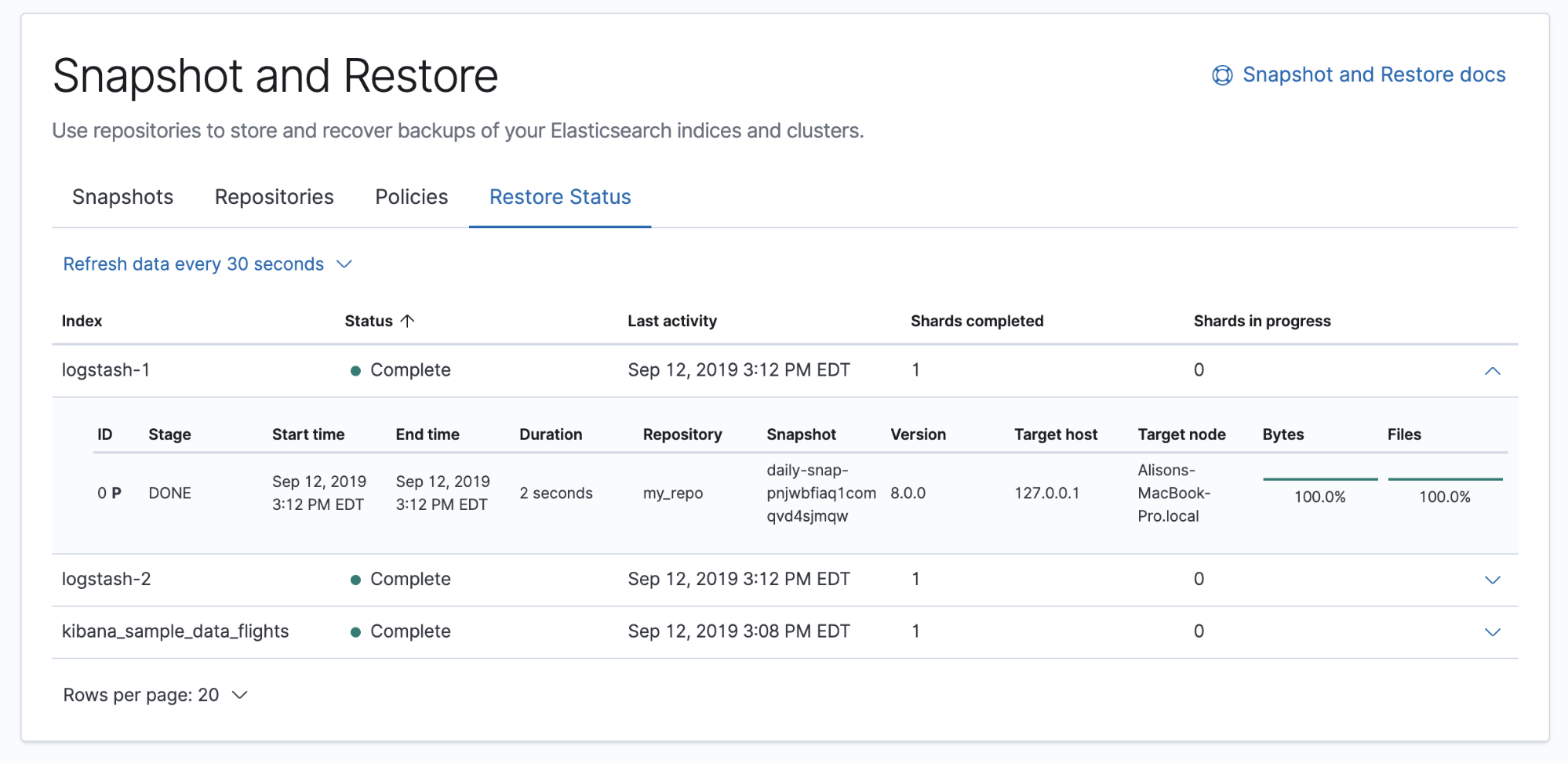Open Snapshot and Restore docs link
The width and height of the screenshot is (1568, 764).
(1373, 75)
